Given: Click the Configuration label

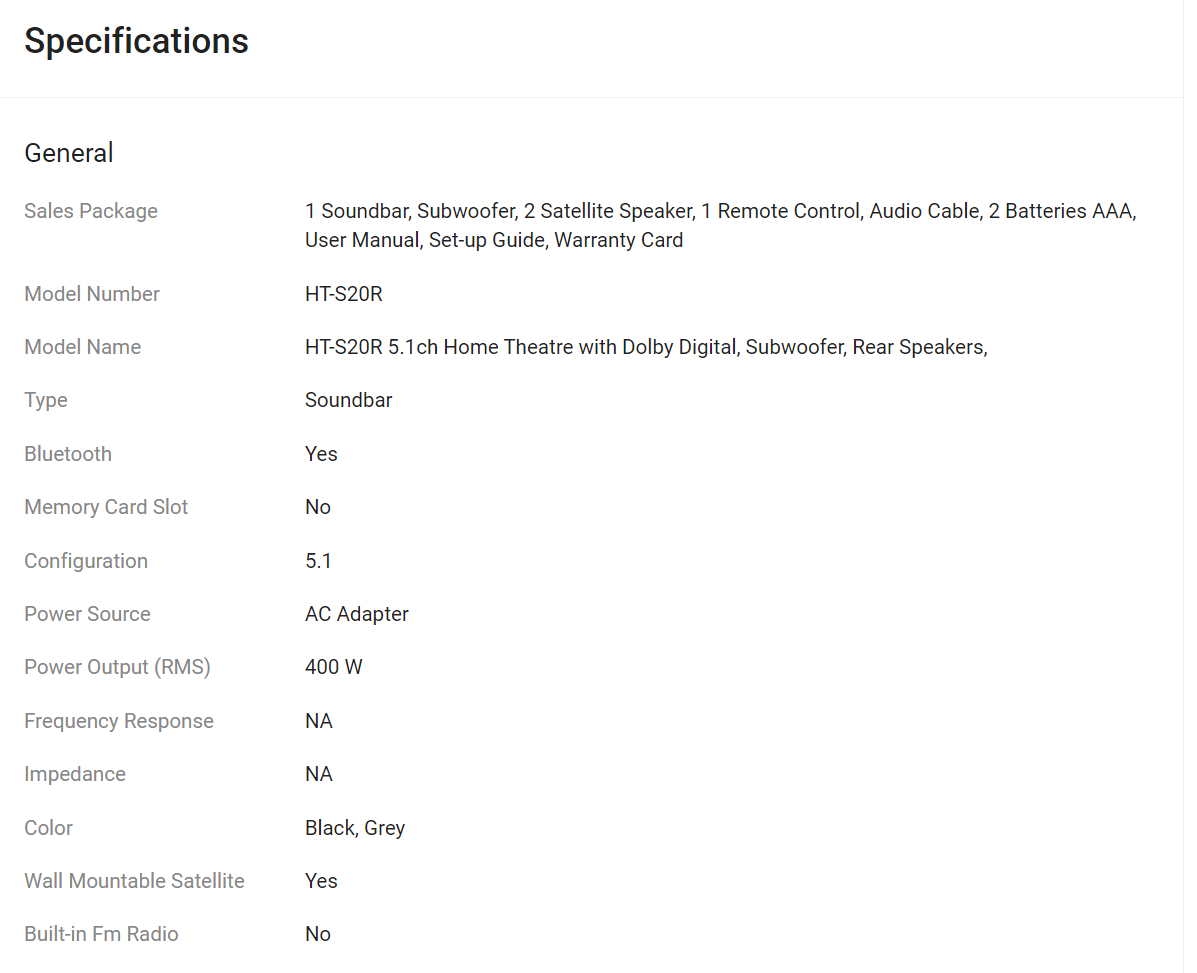Looking at the screenshot, I should click(86, 561).
